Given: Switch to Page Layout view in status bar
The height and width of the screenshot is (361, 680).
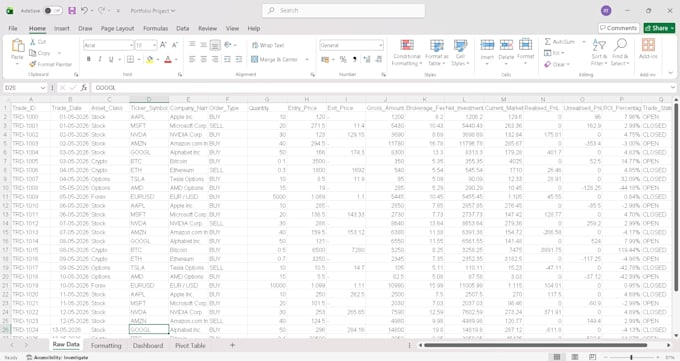Looking at the screenshot, I should [575, 357].
